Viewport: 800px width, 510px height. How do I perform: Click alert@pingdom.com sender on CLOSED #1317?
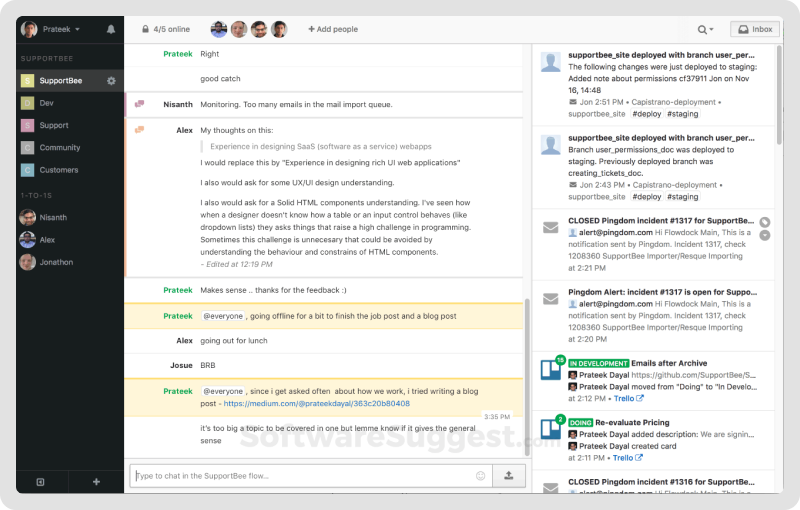(615, 233)
